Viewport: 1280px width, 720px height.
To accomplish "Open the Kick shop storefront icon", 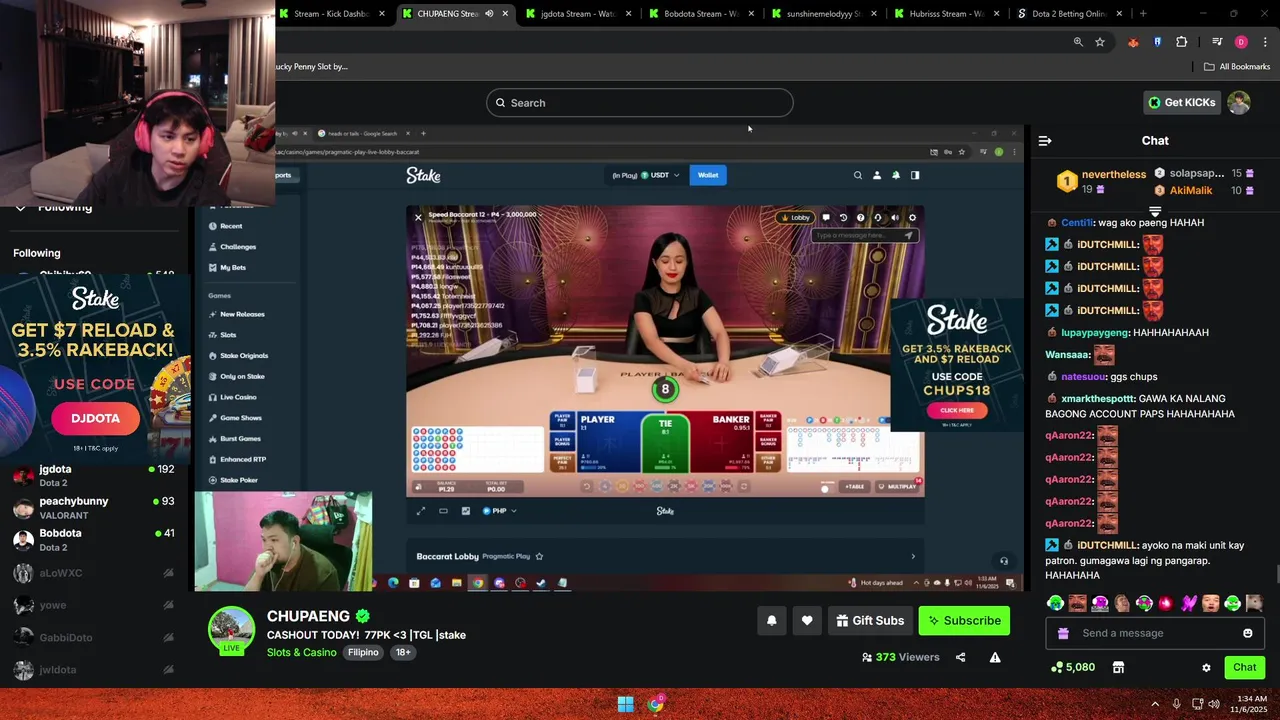I will click(1118, 667).
